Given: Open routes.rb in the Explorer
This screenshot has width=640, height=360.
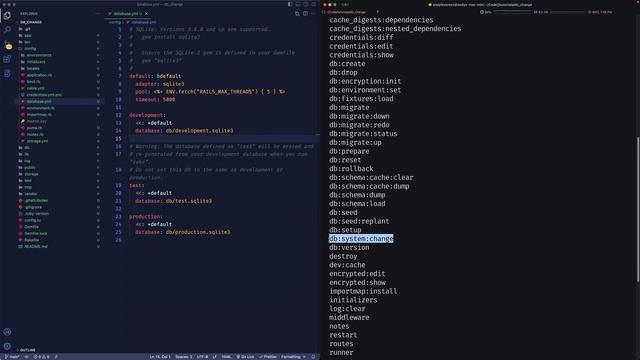Looking at the screenshot, I should (x=35, y=134).
